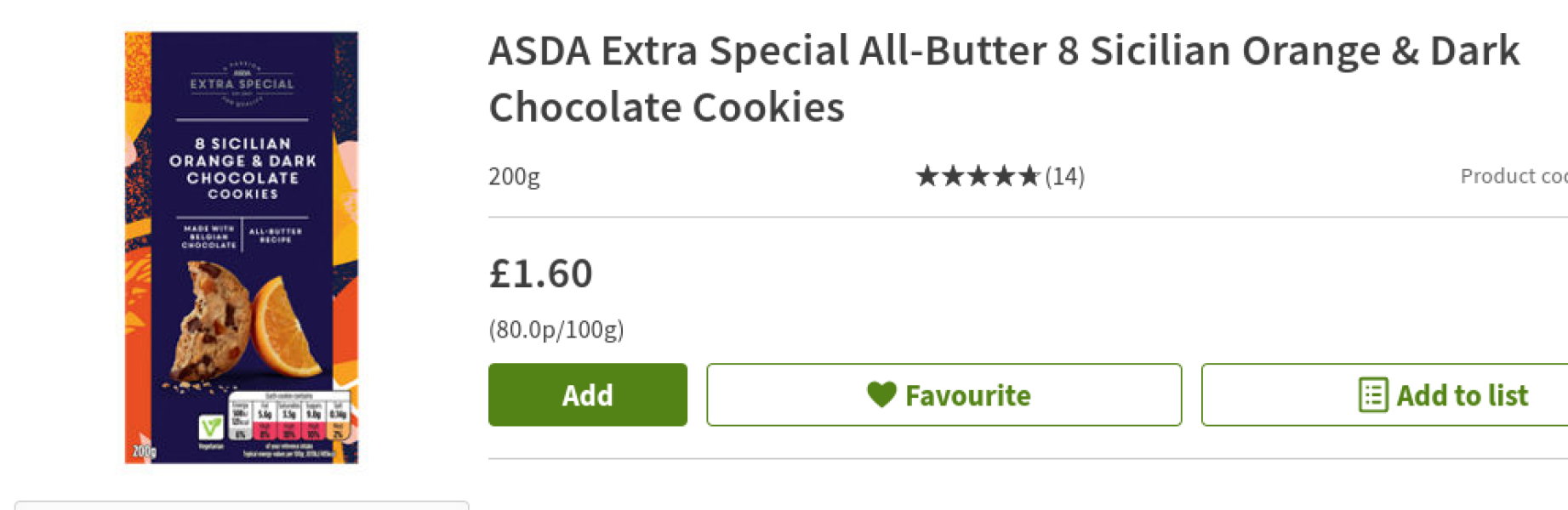1568x510 pixels.
Task: Click the Favourite button
Action: pos(944,395)
